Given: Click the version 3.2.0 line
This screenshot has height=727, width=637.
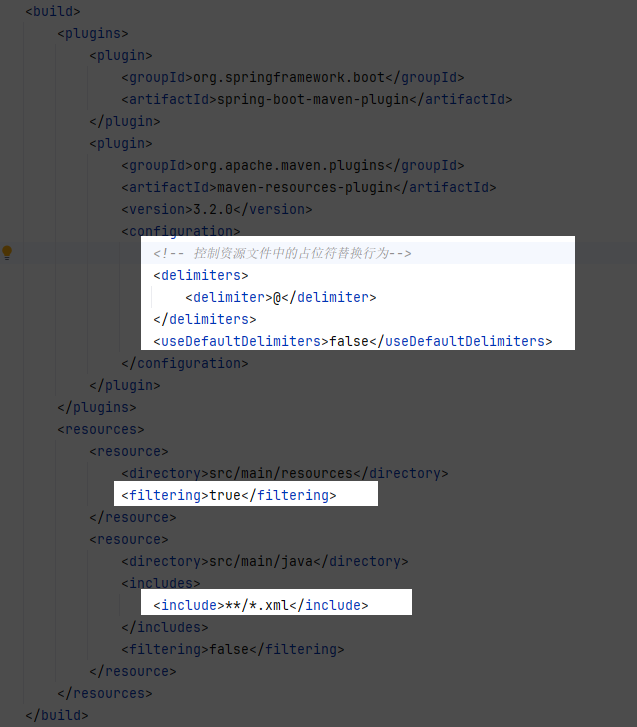Looking at the screenshot, I should click(x=217, y=210).
